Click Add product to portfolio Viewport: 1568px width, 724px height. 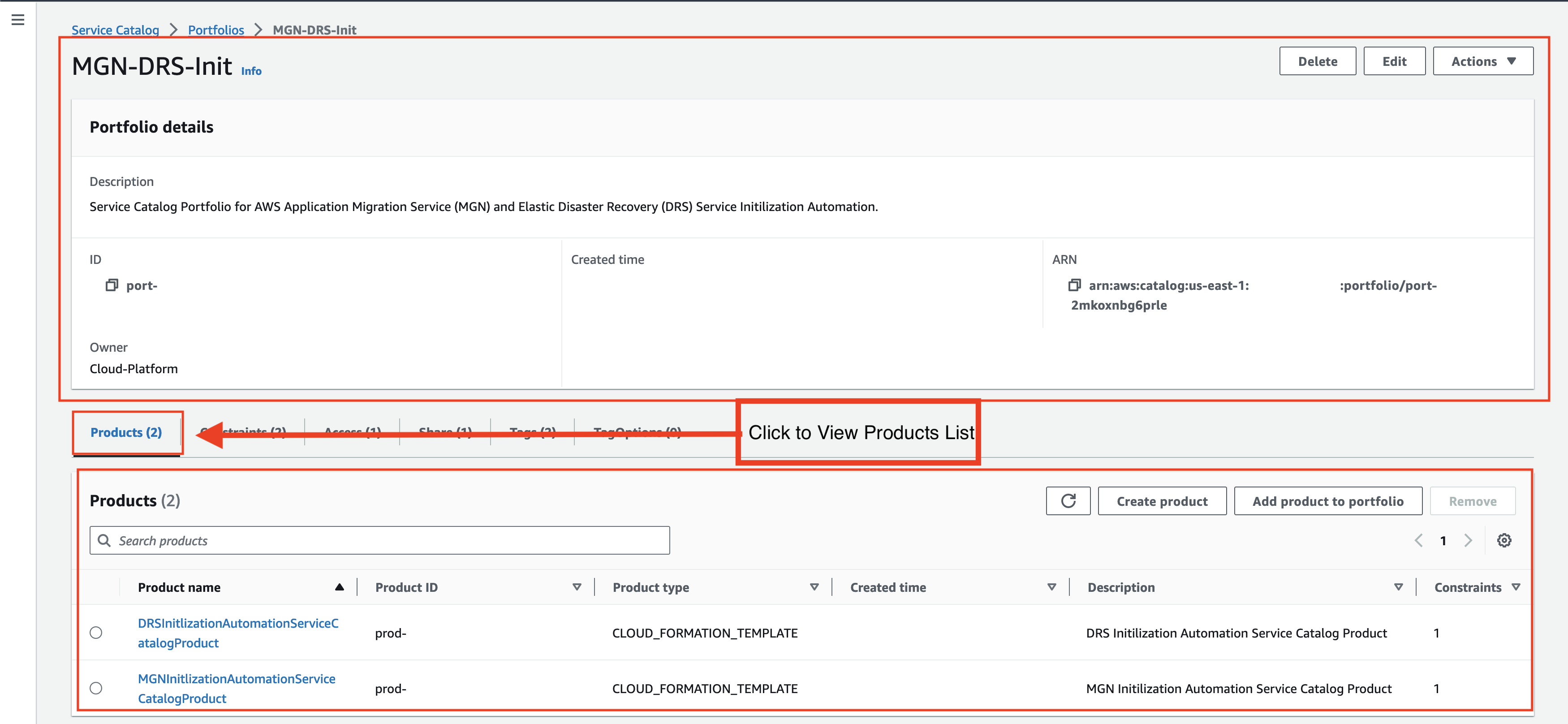[1327, 500]
